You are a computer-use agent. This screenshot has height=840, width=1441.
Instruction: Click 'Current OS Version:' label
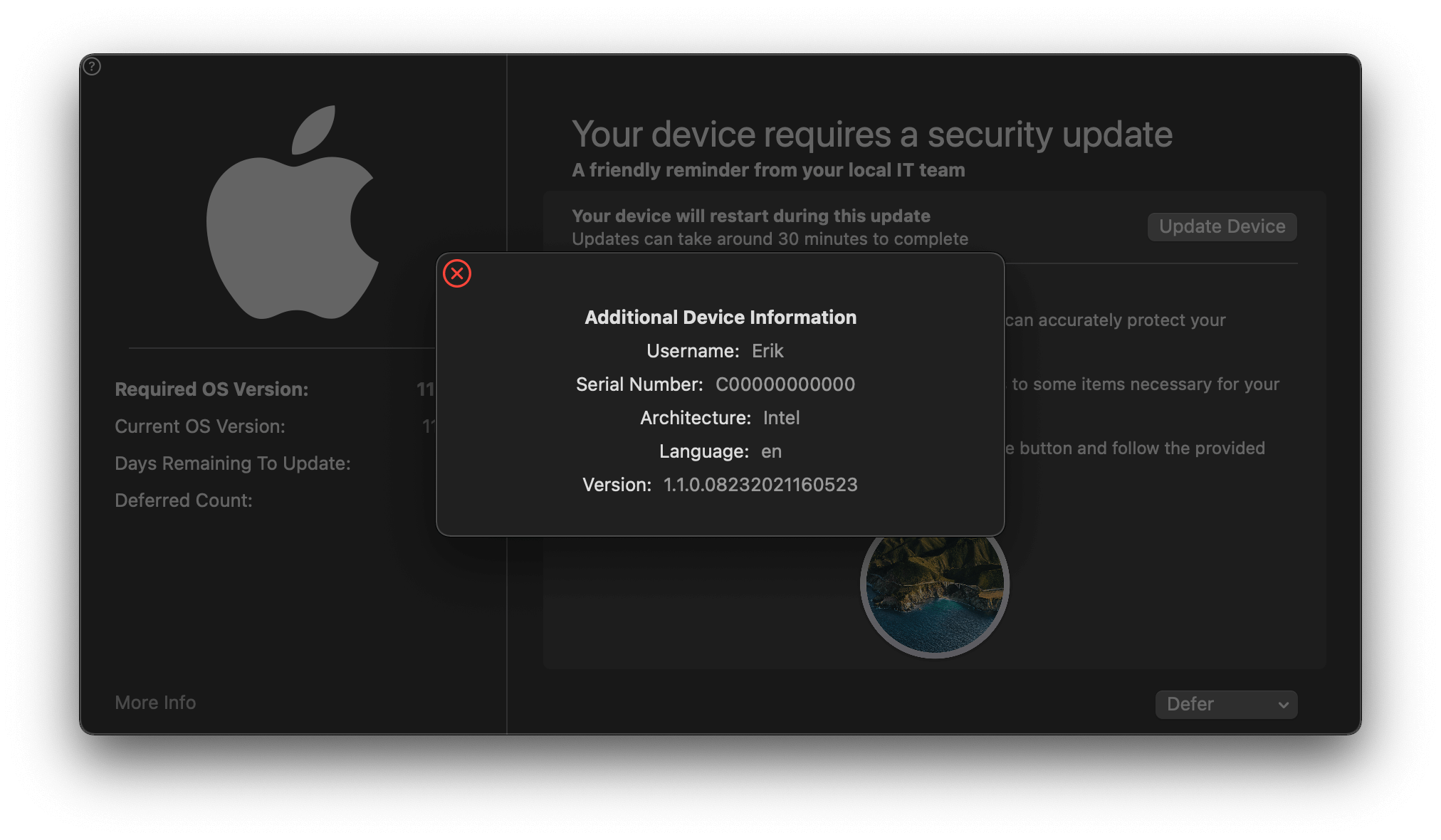pyautogui.click(x=200, y=426)
